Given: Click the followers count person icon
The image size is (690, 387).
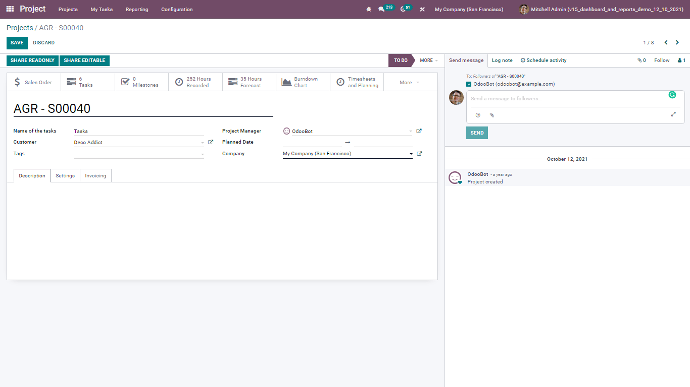Looking at the screenshot, I should pos(681,60).
